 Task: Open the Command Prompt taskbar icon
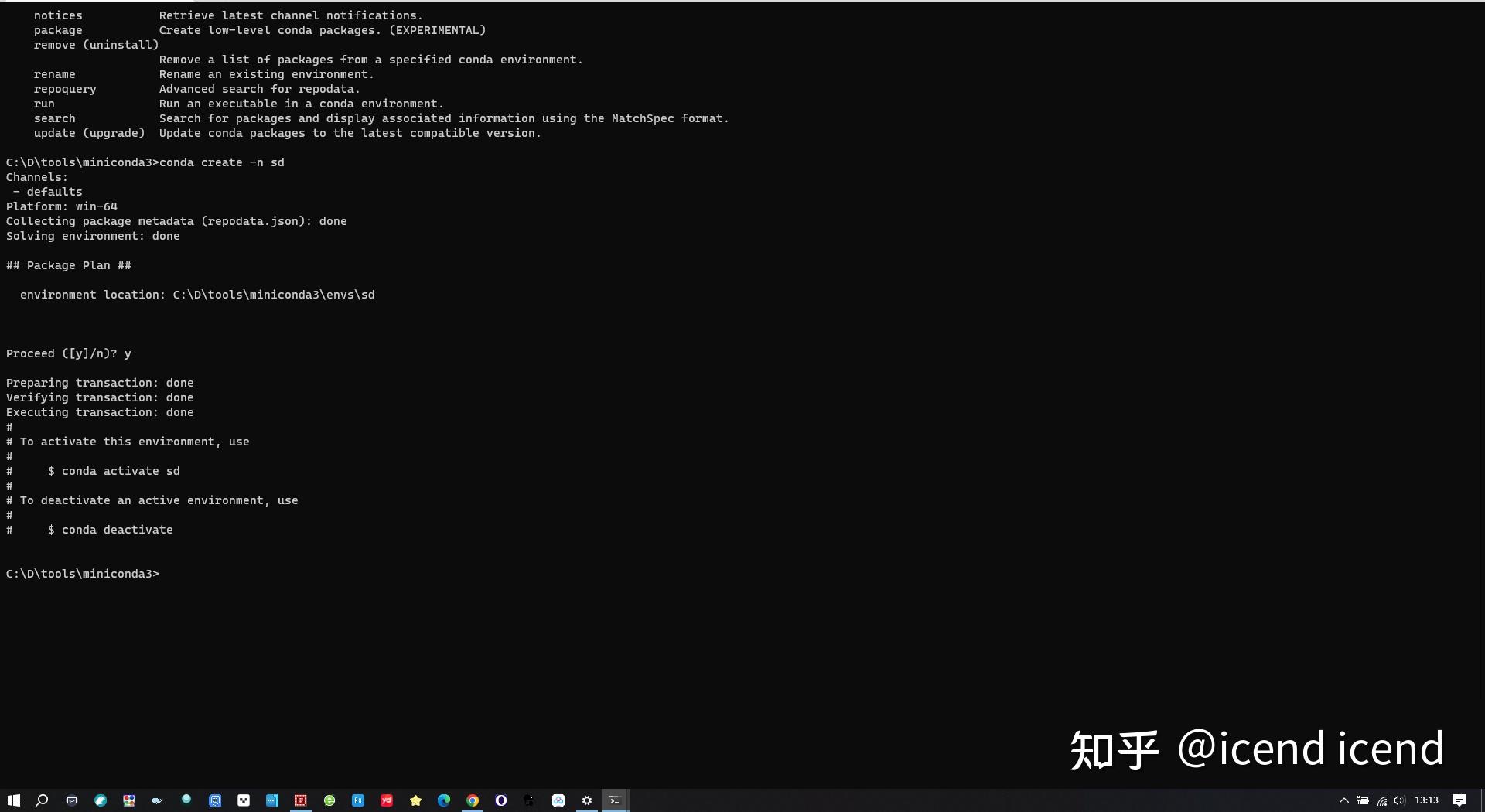click(x=615, y=800)
